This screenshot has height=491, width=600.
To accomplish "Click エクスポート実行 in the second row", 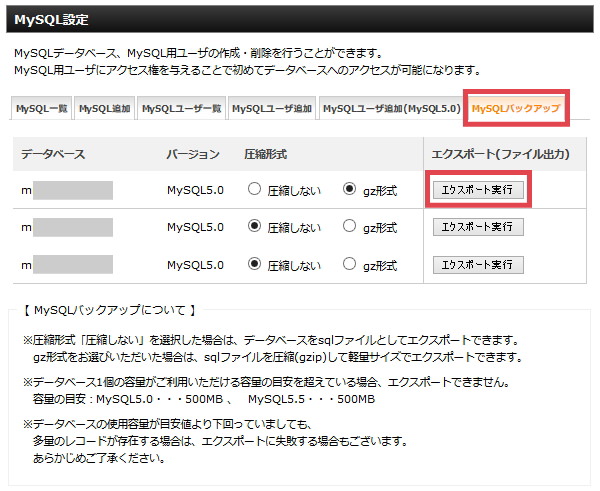I will [478, 227].
